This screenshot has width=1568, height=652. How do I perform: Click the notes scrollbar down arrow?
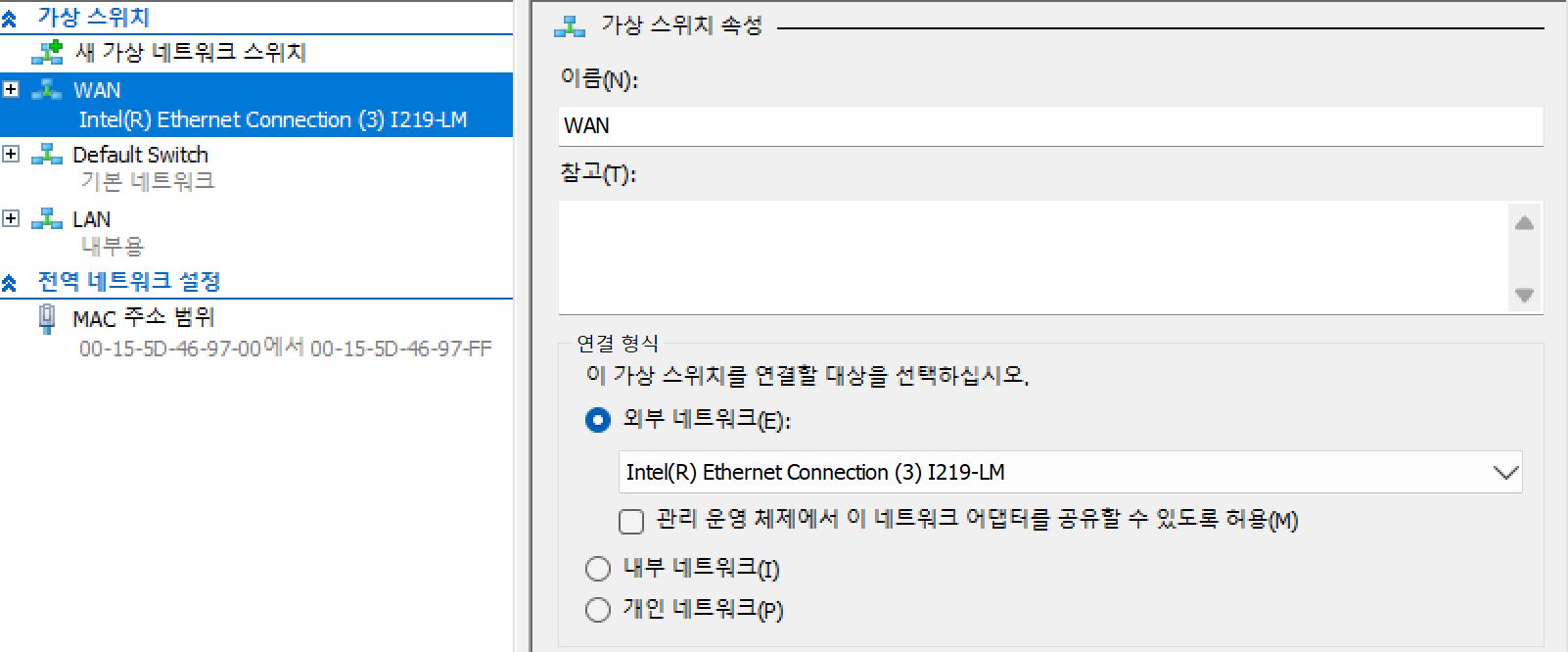[x=1524, y=295]
